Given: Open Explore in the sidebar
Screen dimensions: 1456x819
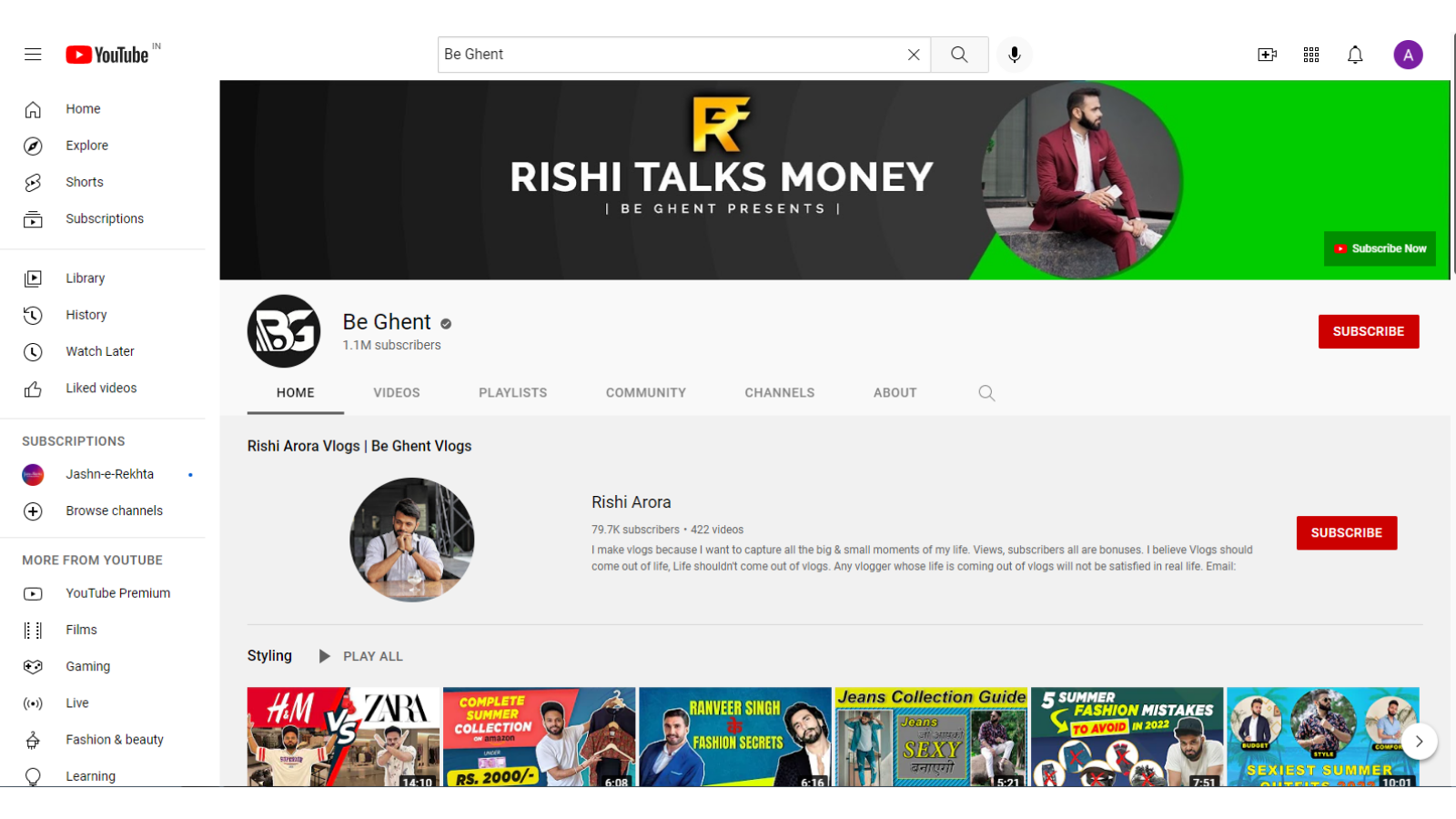Looking at the screenshot, I should click(x=103, y=146).
